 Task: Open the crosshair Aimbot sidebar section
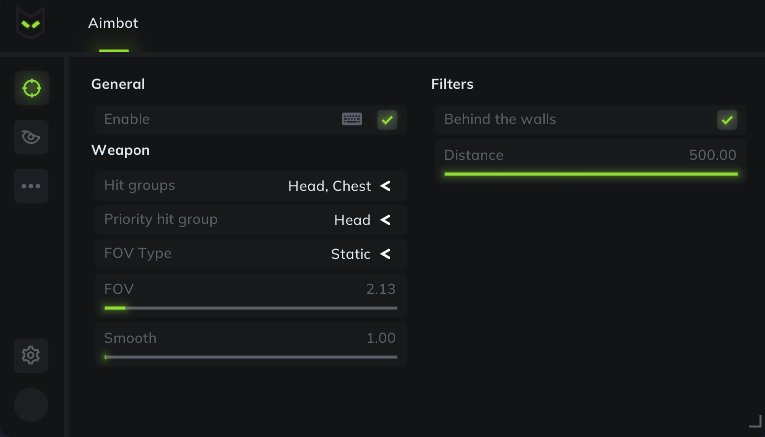31,88
